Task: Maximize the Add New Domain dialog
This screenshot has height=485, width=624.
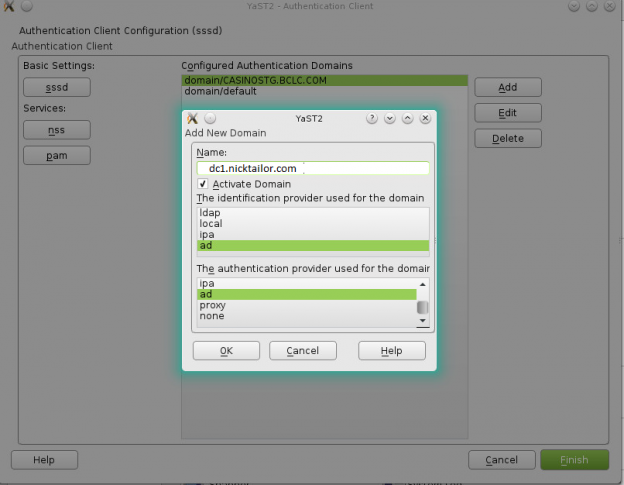Action: [x=408, y=118]
